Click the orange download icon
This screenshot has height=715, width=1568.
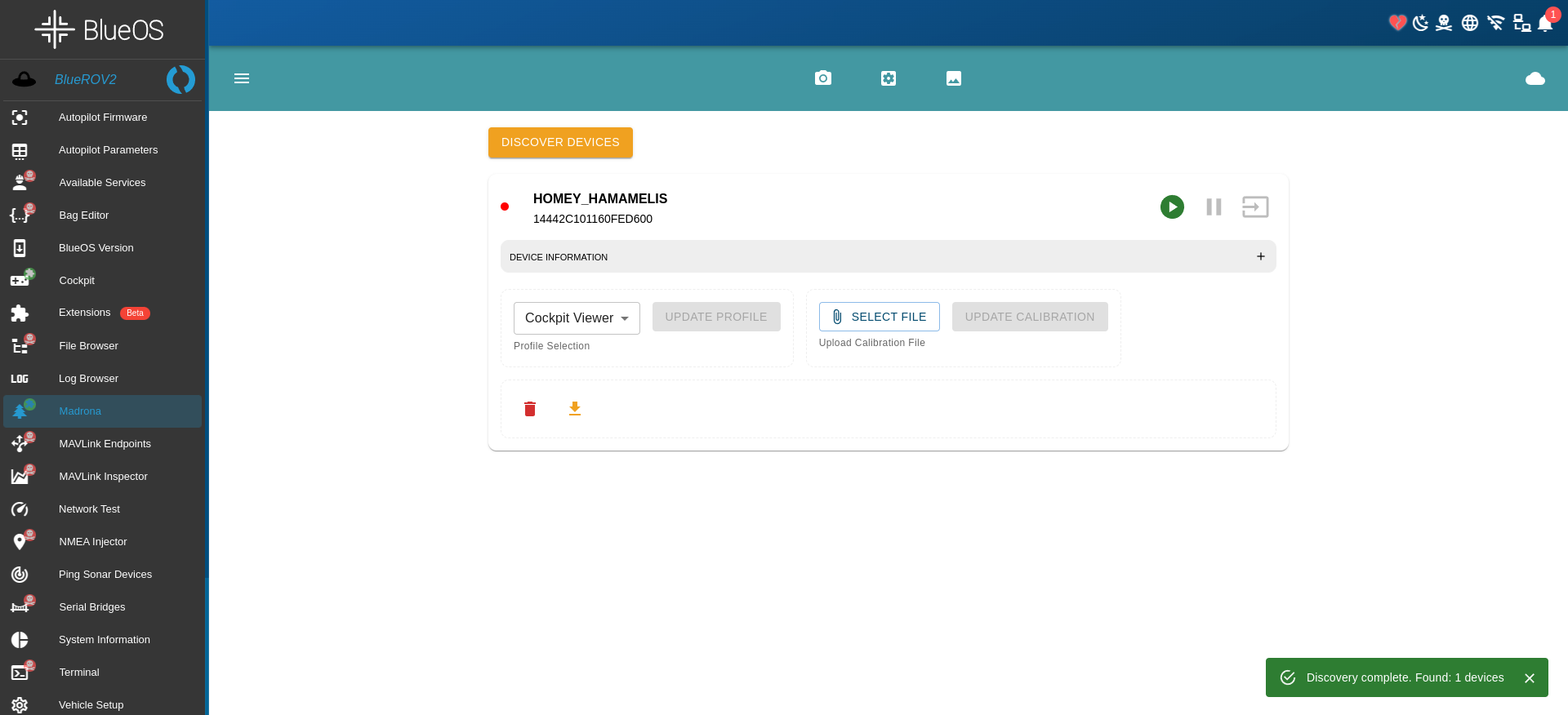[575, 409]
